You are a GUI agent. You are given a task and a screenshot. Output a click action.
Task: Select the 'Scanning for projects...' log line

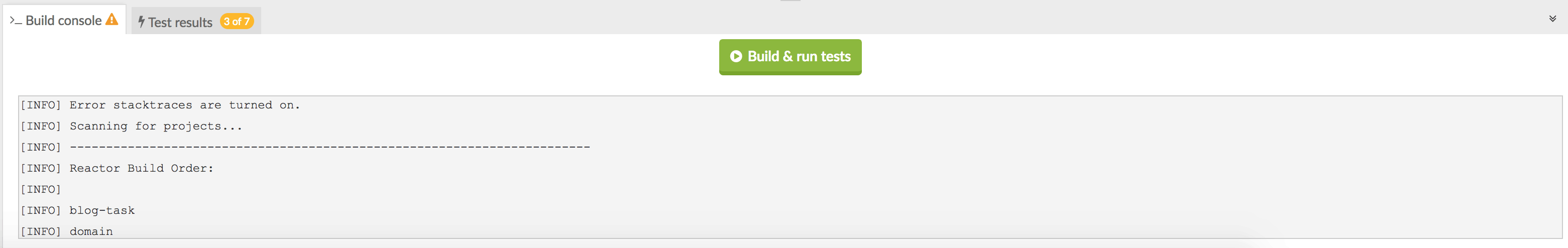pos(156,127)
